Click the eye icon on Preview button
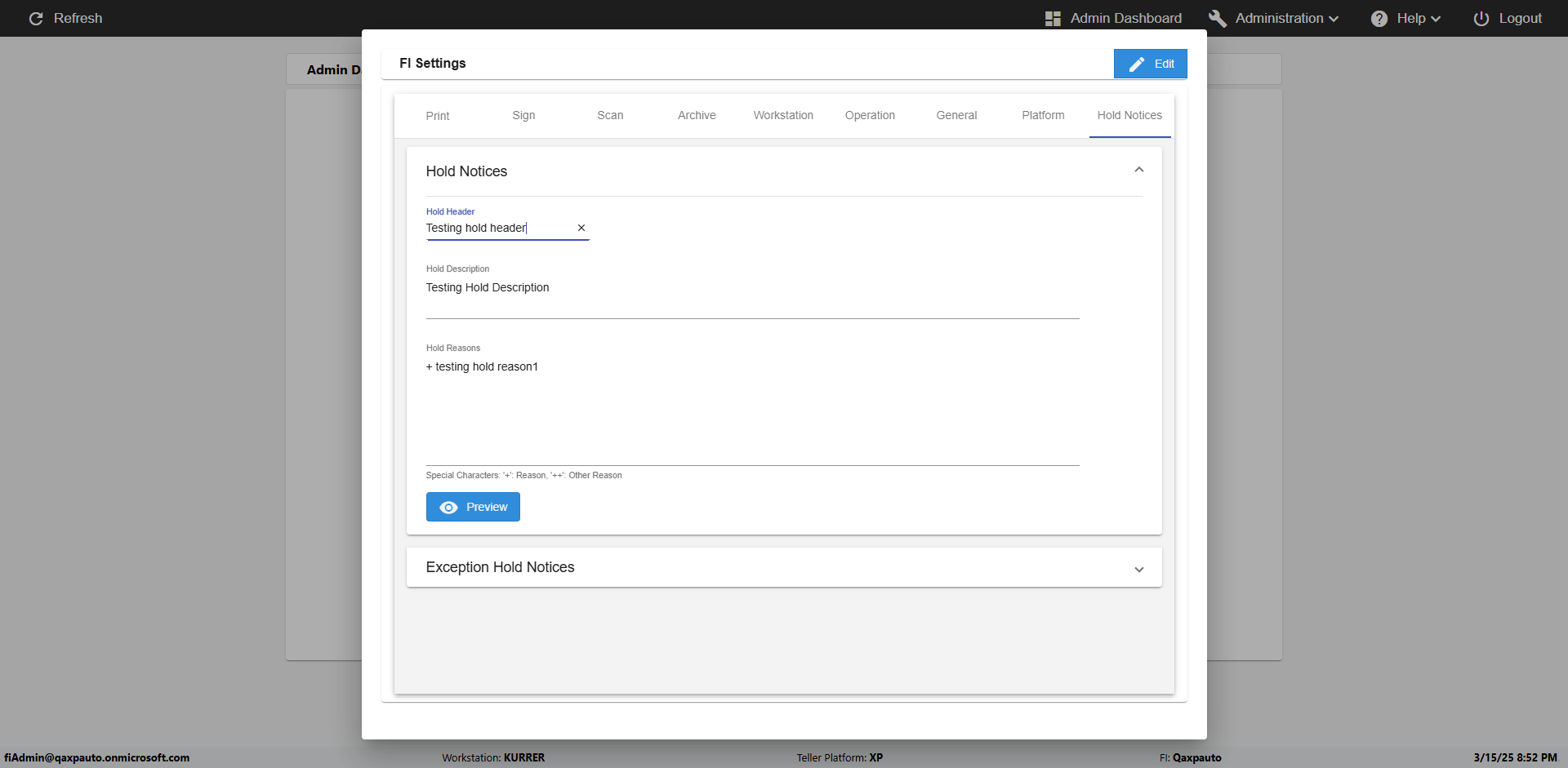This screenshot has height=768, width=1568. tap(449, 508)
